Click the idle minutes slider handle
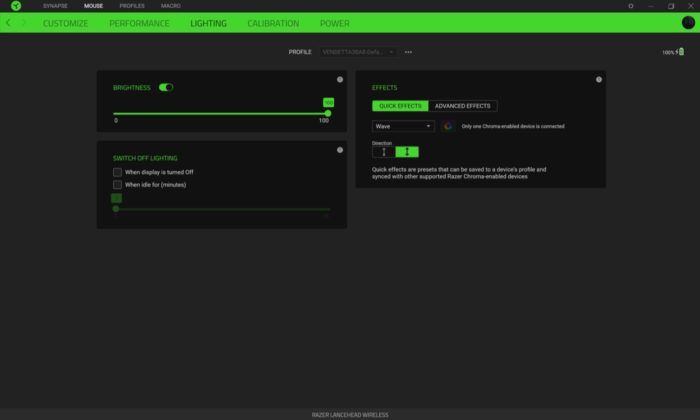 click(x=116, y=209)
